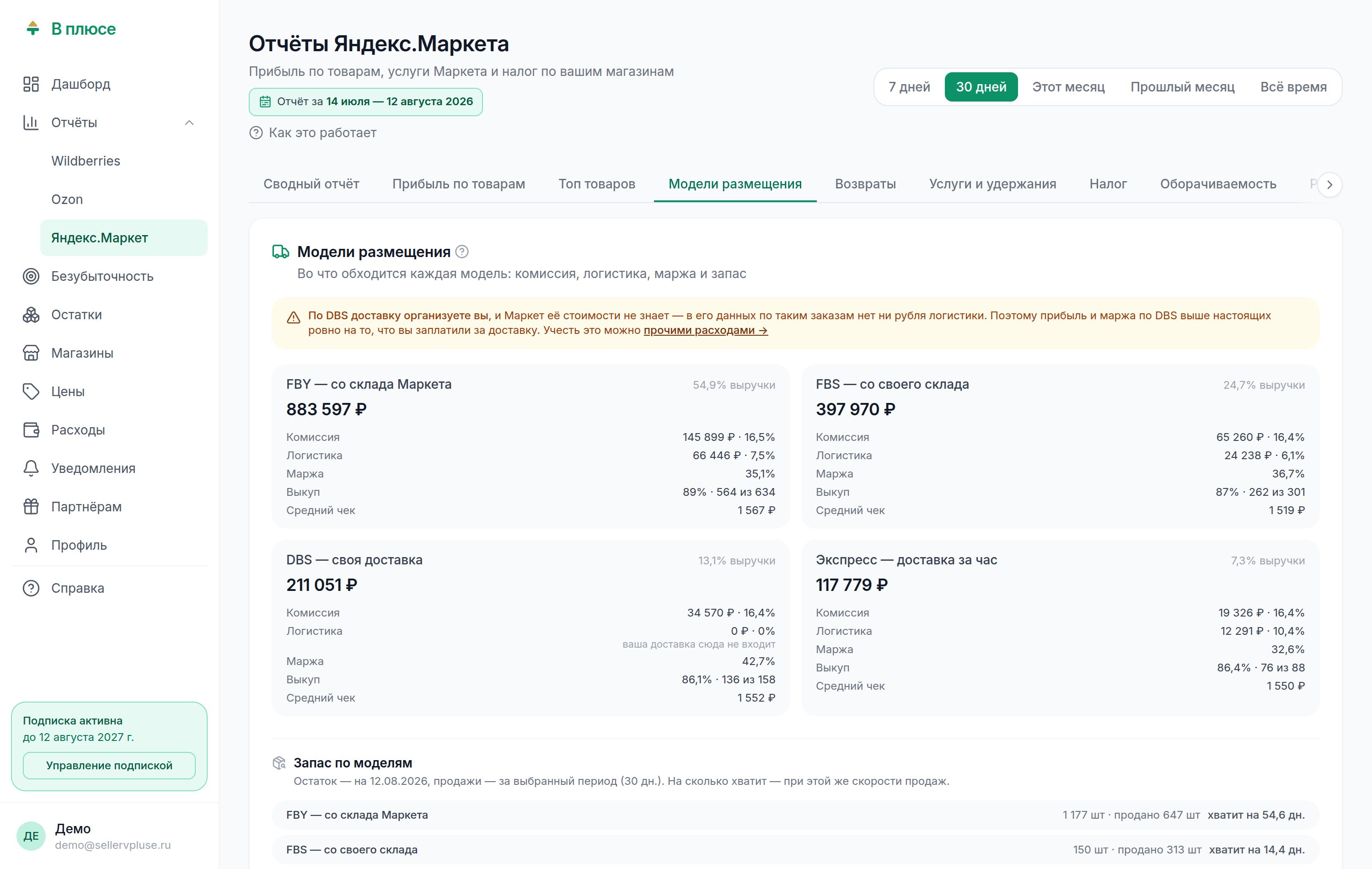
Task: Switch to the Сводный отчёт tab
Action: [311, 184]
